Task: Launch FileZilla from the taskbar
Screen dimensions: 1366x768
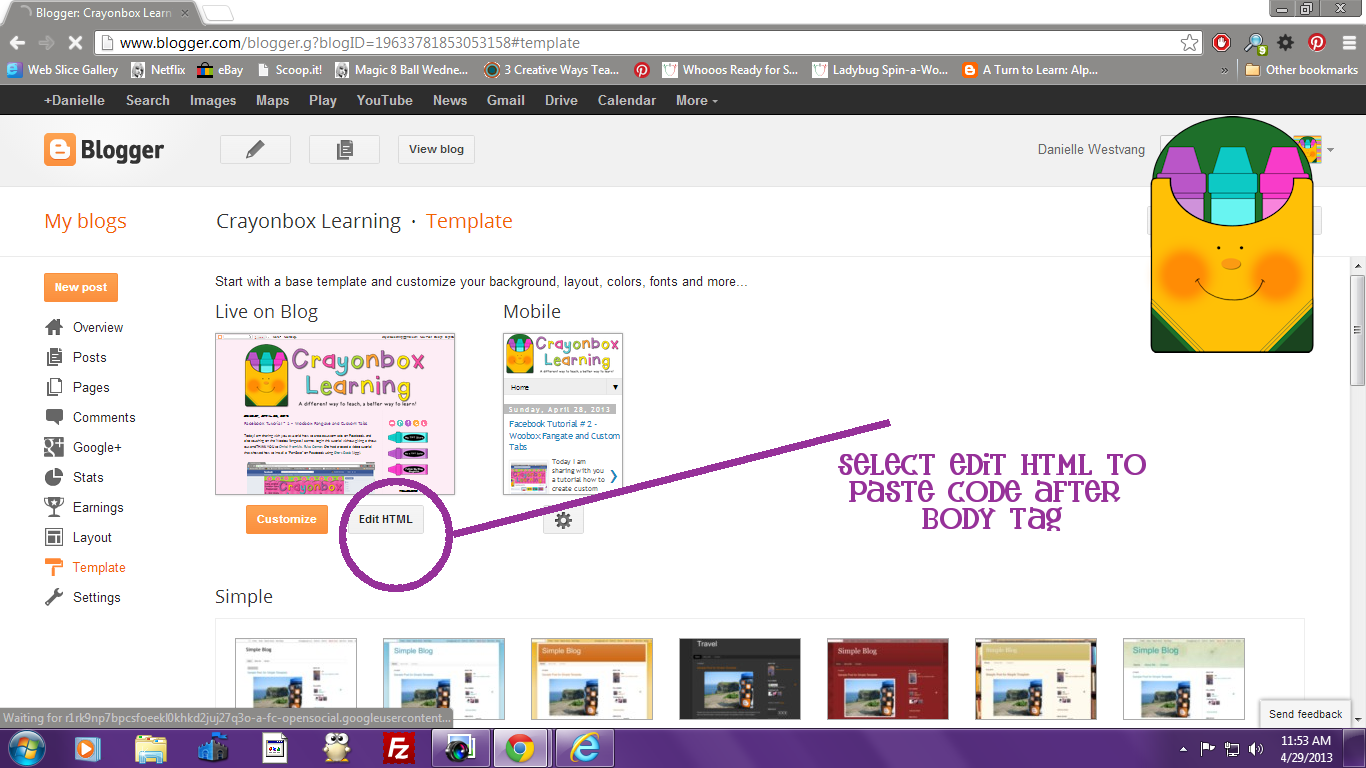Action: (x=400, y=747)
